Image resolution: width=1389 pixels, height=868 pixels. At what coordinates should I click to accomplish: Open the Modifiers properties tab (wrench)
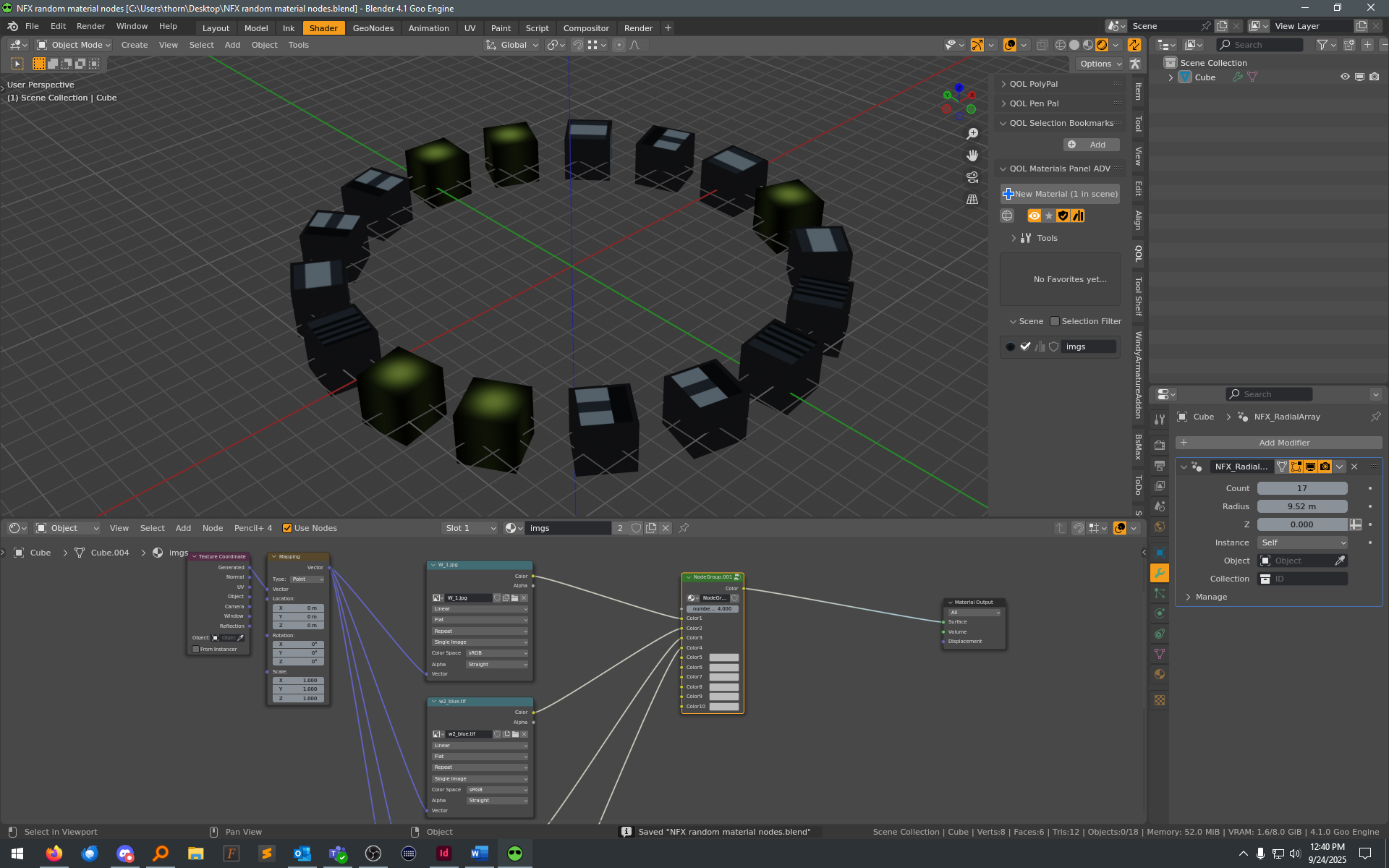(1160, 573)
